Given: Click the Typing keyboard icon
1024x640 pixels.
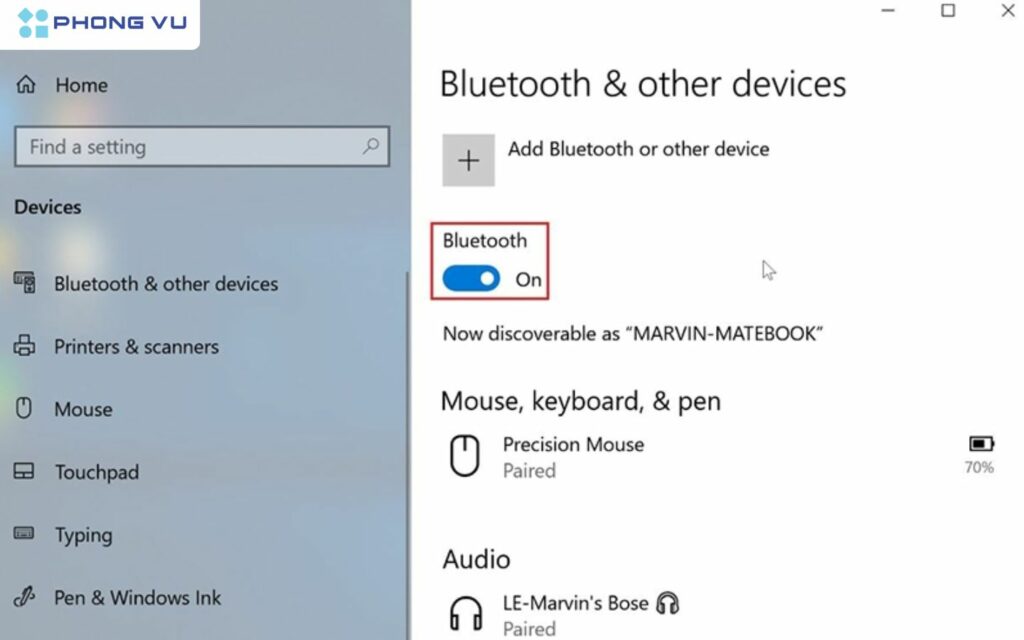Looking at the screenshot, I should pyautogui.click(x=23, y=535).
